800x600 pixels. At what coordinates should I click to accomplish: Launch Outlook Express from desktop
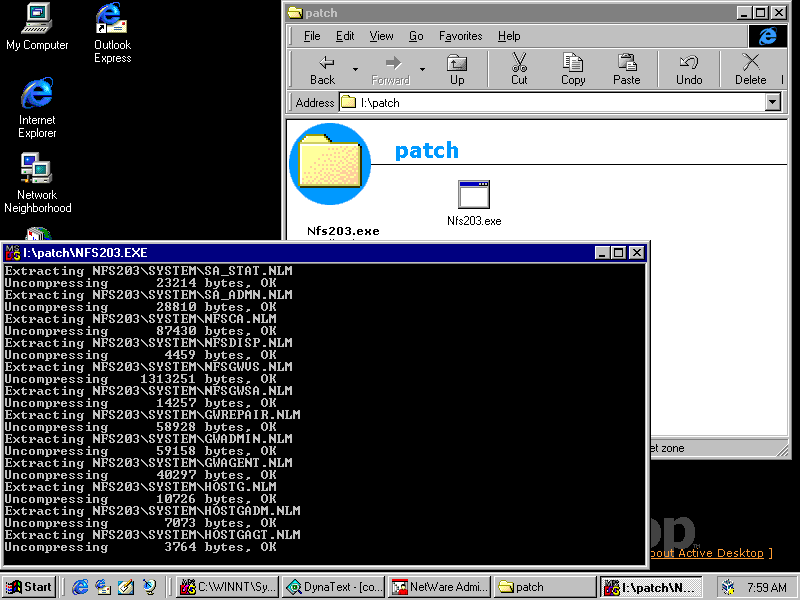coord(112,33)
